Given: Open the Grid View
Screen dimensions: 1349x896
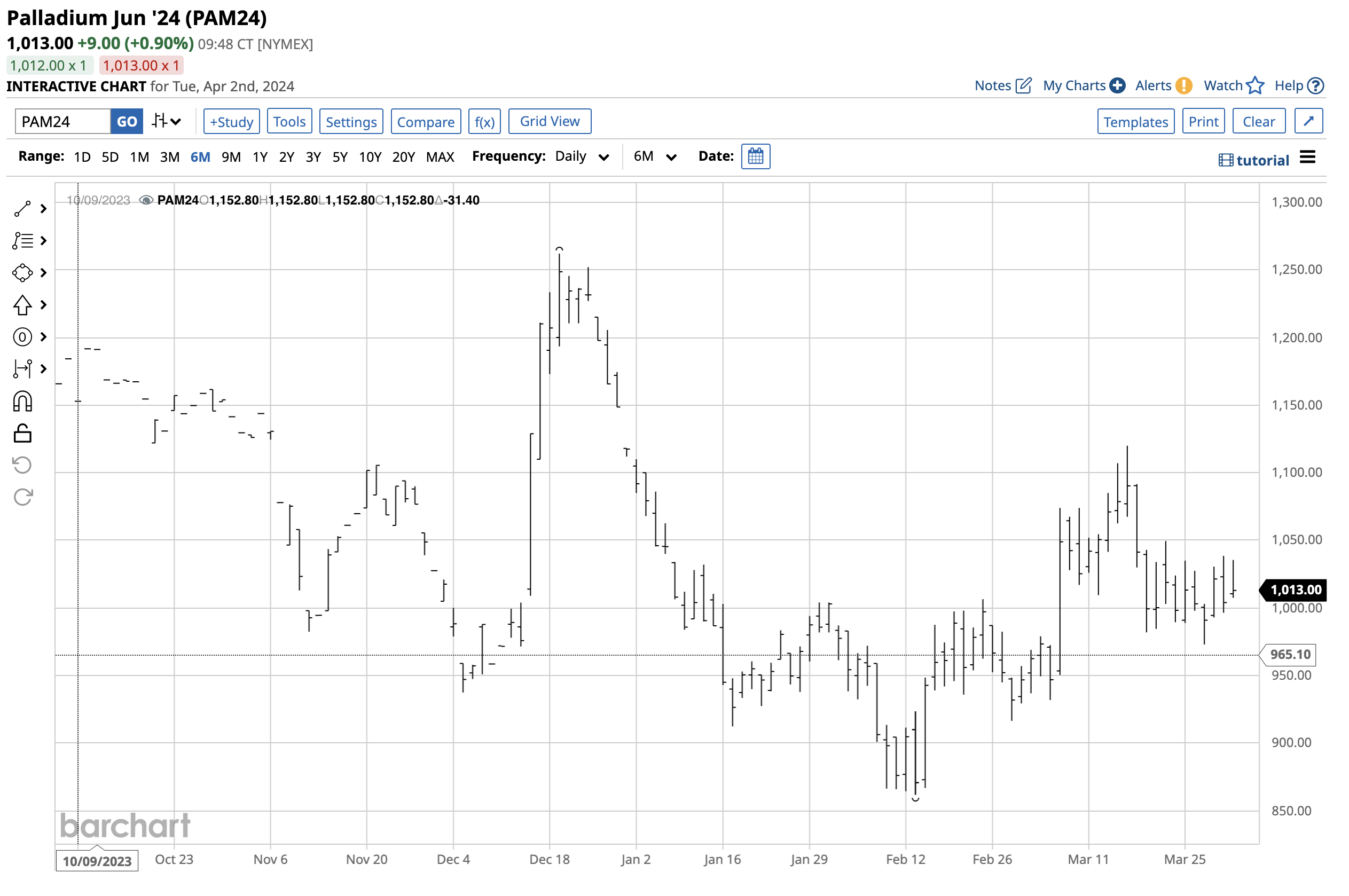Looking at the screenshot, I should click(x=548, y=121).
